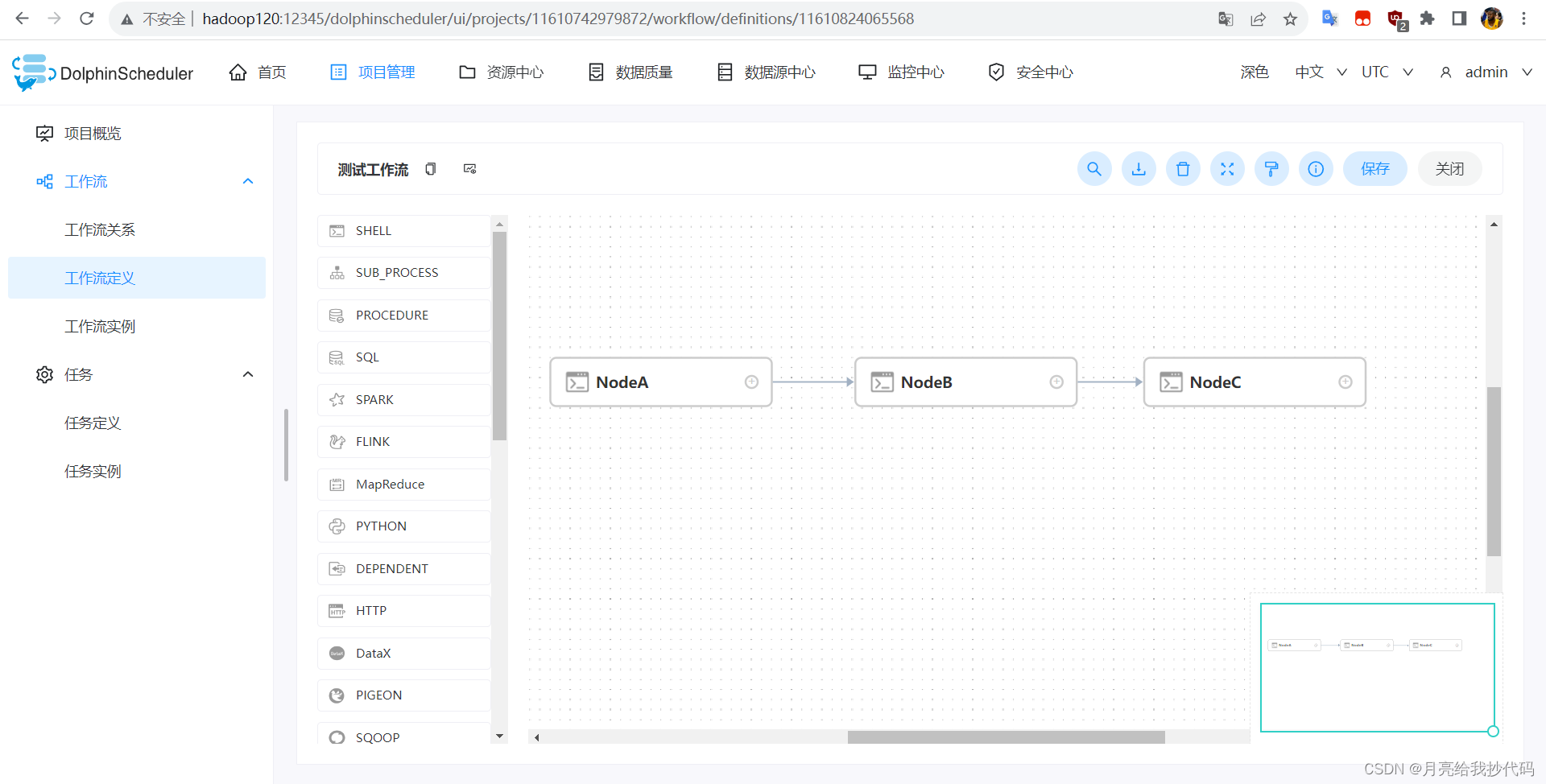Select the MapReduce task type
Viewport: 1546px width, 784px height.
pyautogui.click(x=403, y=485)
